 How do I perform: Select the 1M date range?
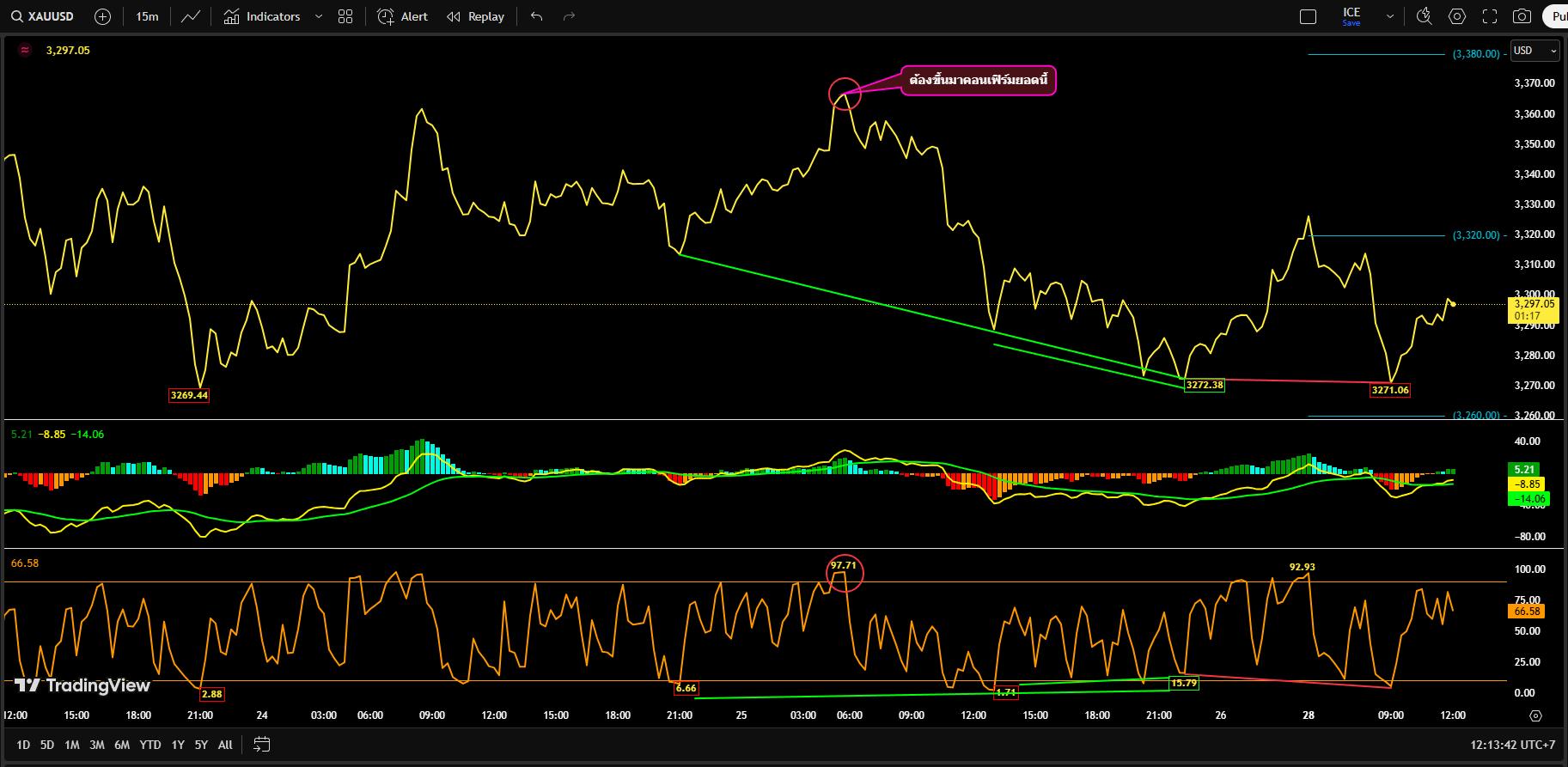coord(72,745)
